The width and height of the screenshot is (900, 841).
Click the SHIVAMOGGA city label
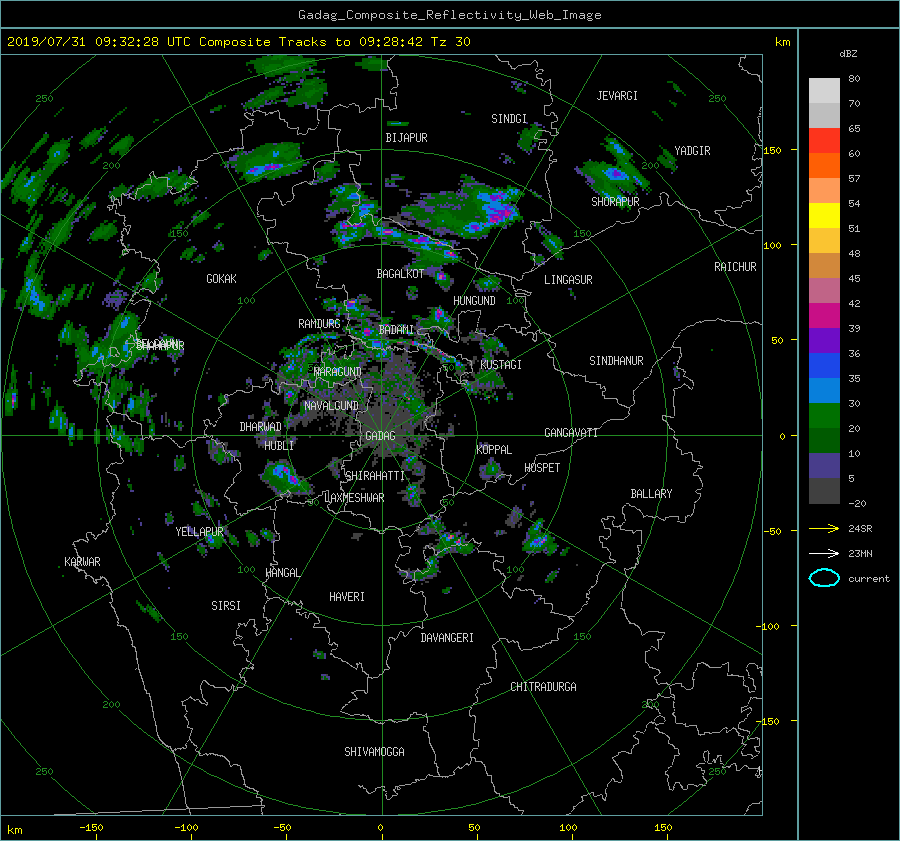coord(374,751)
